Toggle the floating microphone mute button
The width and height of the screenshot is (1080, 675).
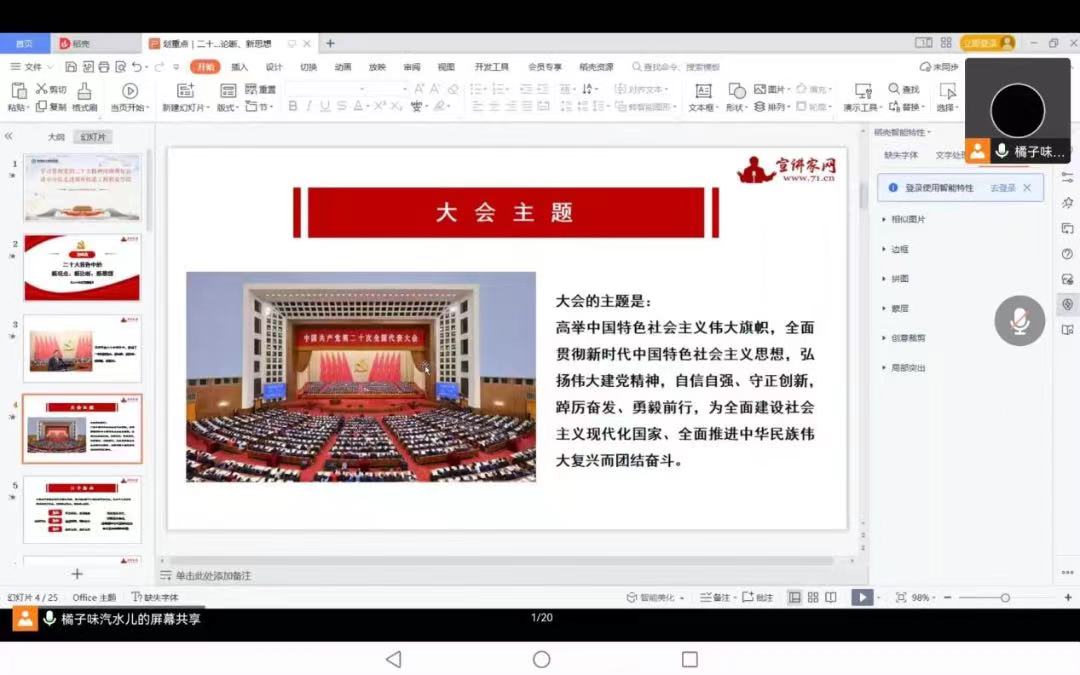(1019, 321)
